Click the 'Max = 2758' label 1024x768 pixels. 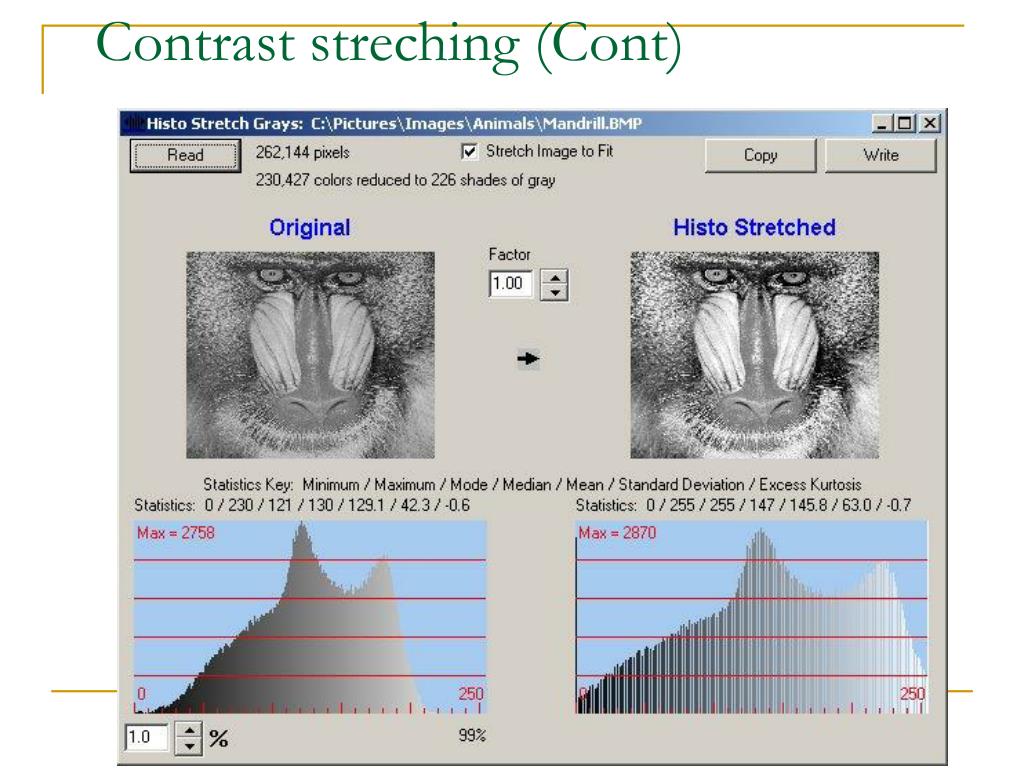click(176, 533)
